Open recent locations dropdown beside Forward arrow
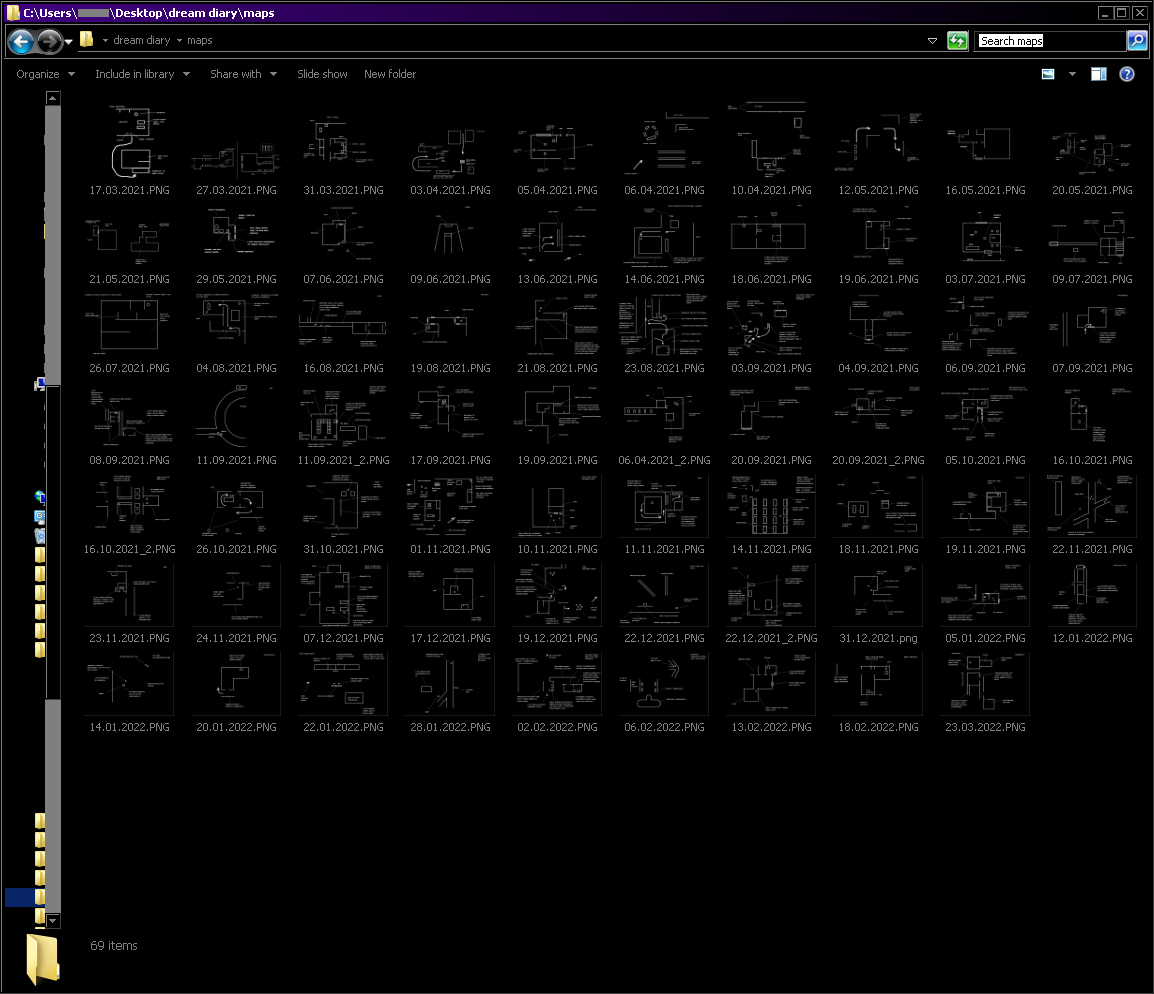1154x994 pixels. (x=68, y=42)
